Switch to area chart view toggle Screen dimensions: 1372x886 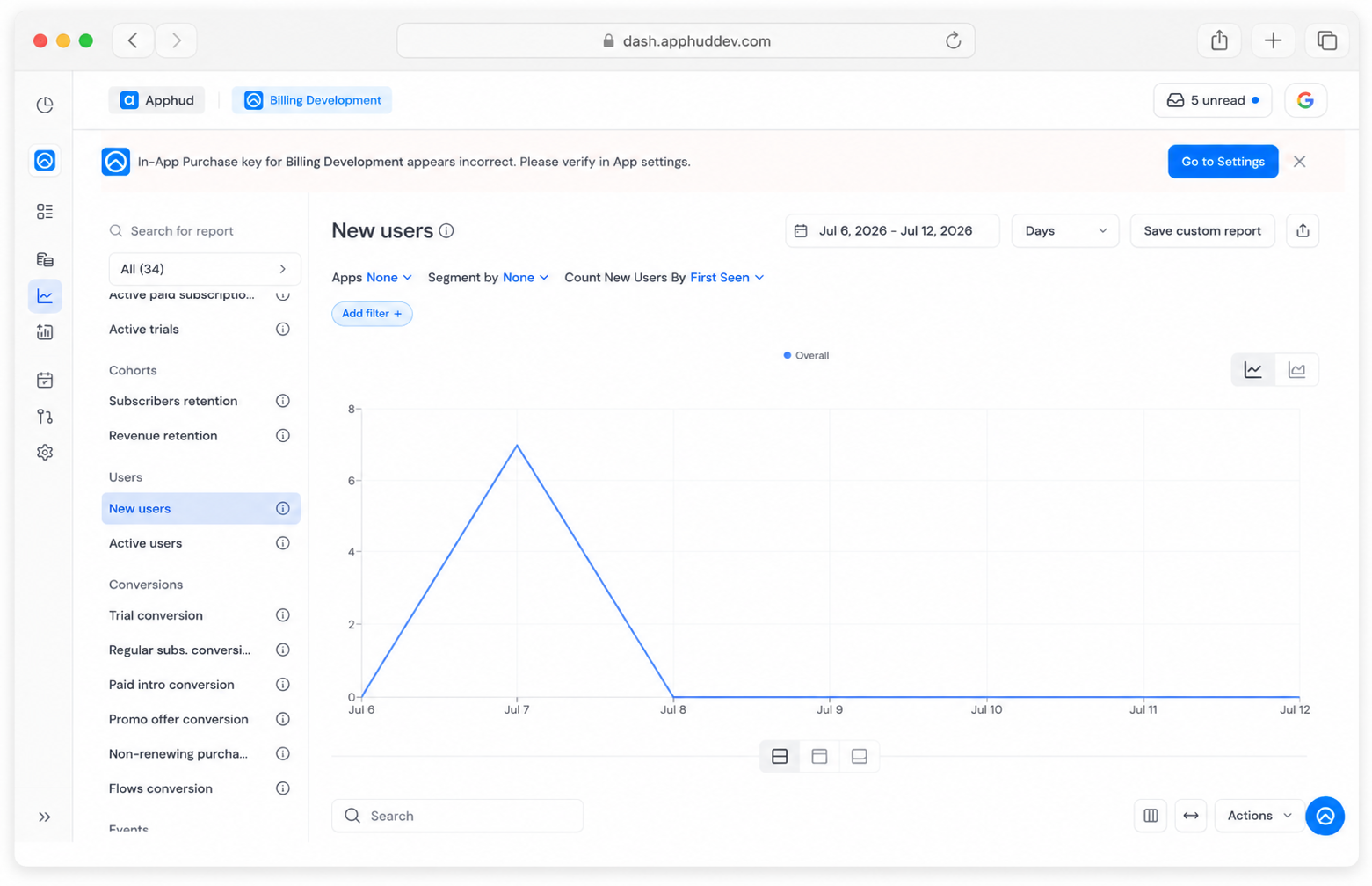coord(1296,370)
